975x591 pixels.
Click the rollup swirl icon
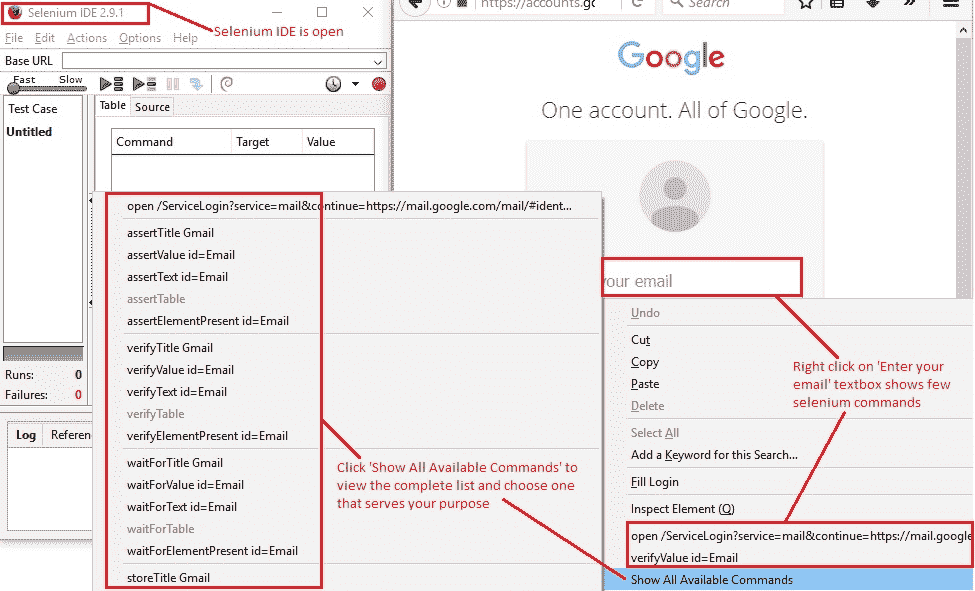tap(227, 84)
